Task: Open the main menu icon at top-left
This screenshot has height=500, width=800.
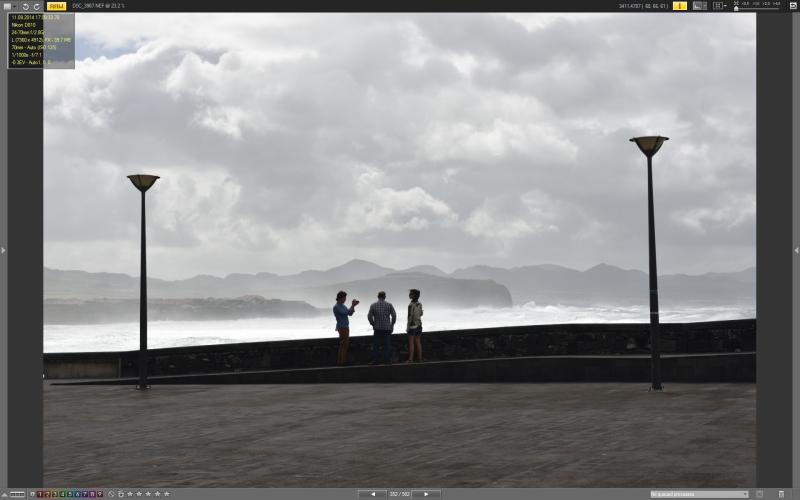Action: 7,6
